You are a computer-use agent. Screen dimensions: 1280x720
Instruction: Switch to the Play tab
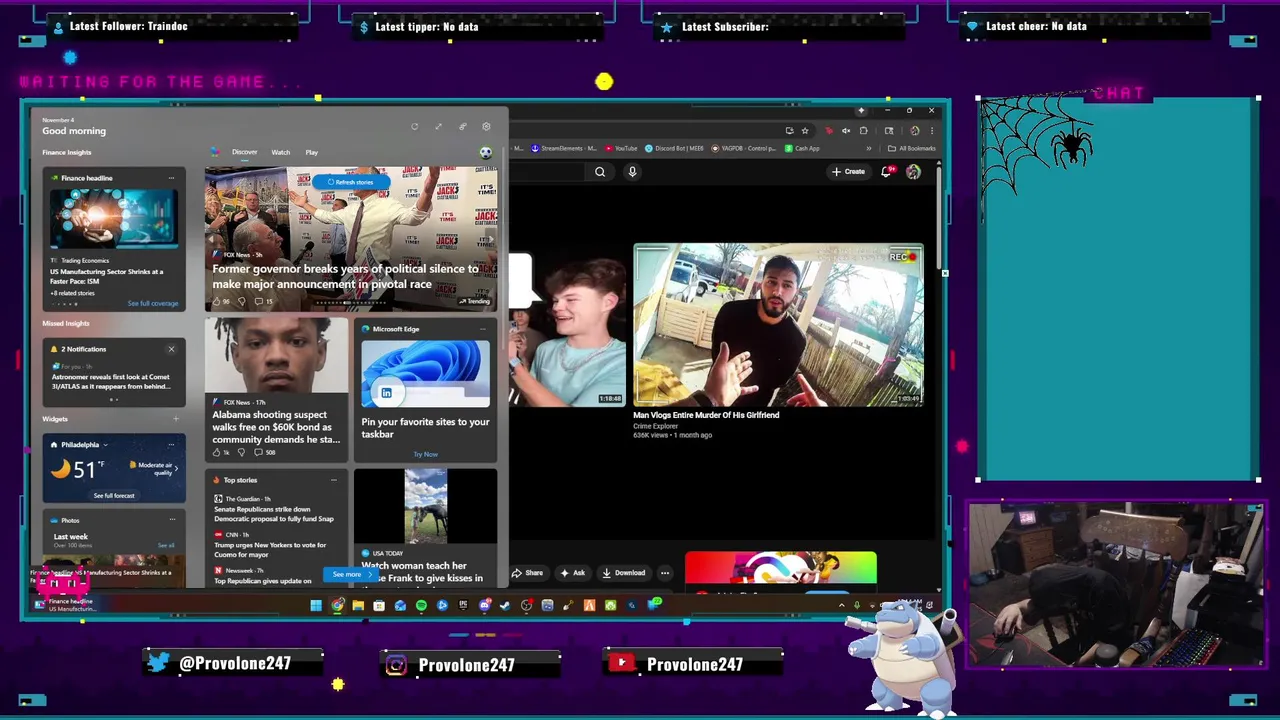pyautogui.click(x=312, y=152)
